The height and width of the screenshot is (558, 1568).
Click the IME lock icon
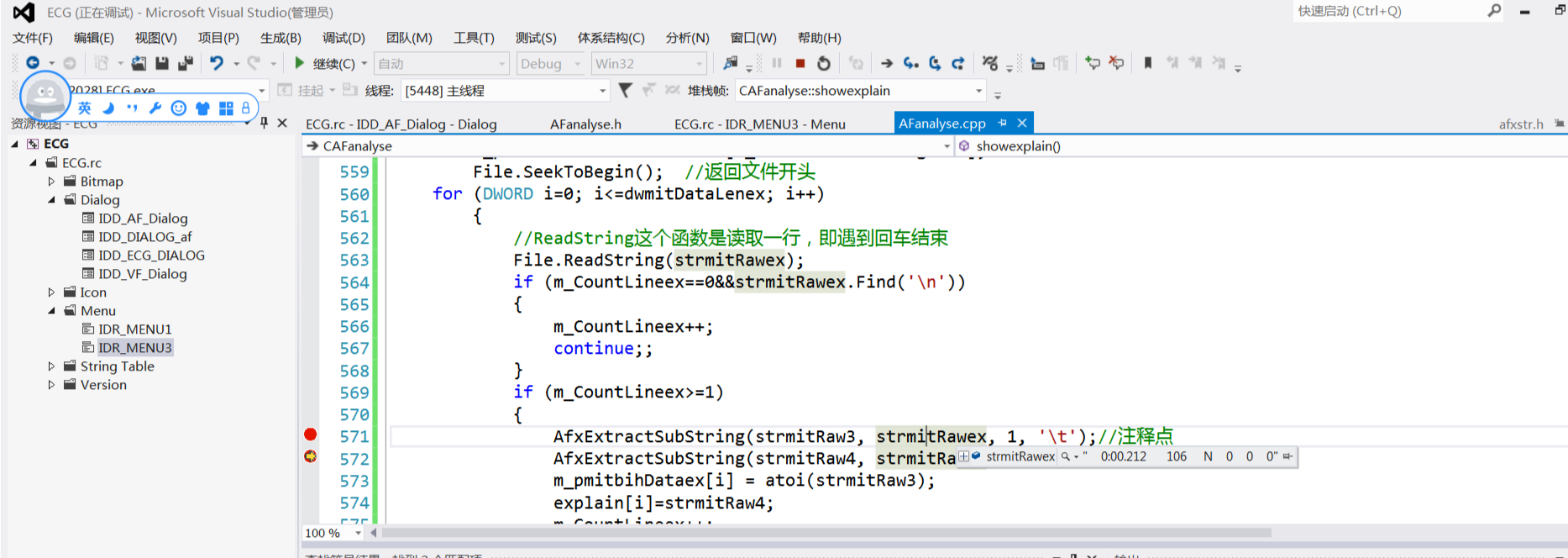click(245, 108)
